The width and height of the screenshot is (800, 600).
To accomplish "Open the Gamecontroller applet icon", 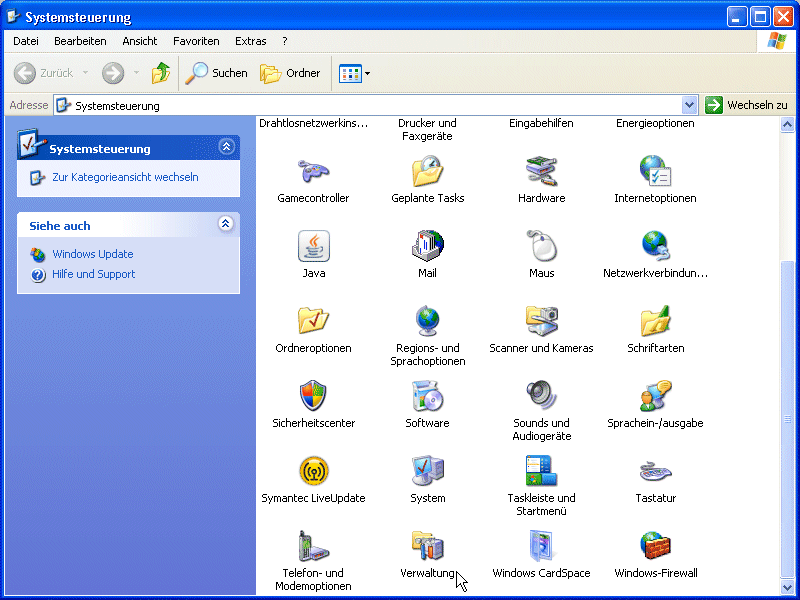I will (x=313, y=171).
